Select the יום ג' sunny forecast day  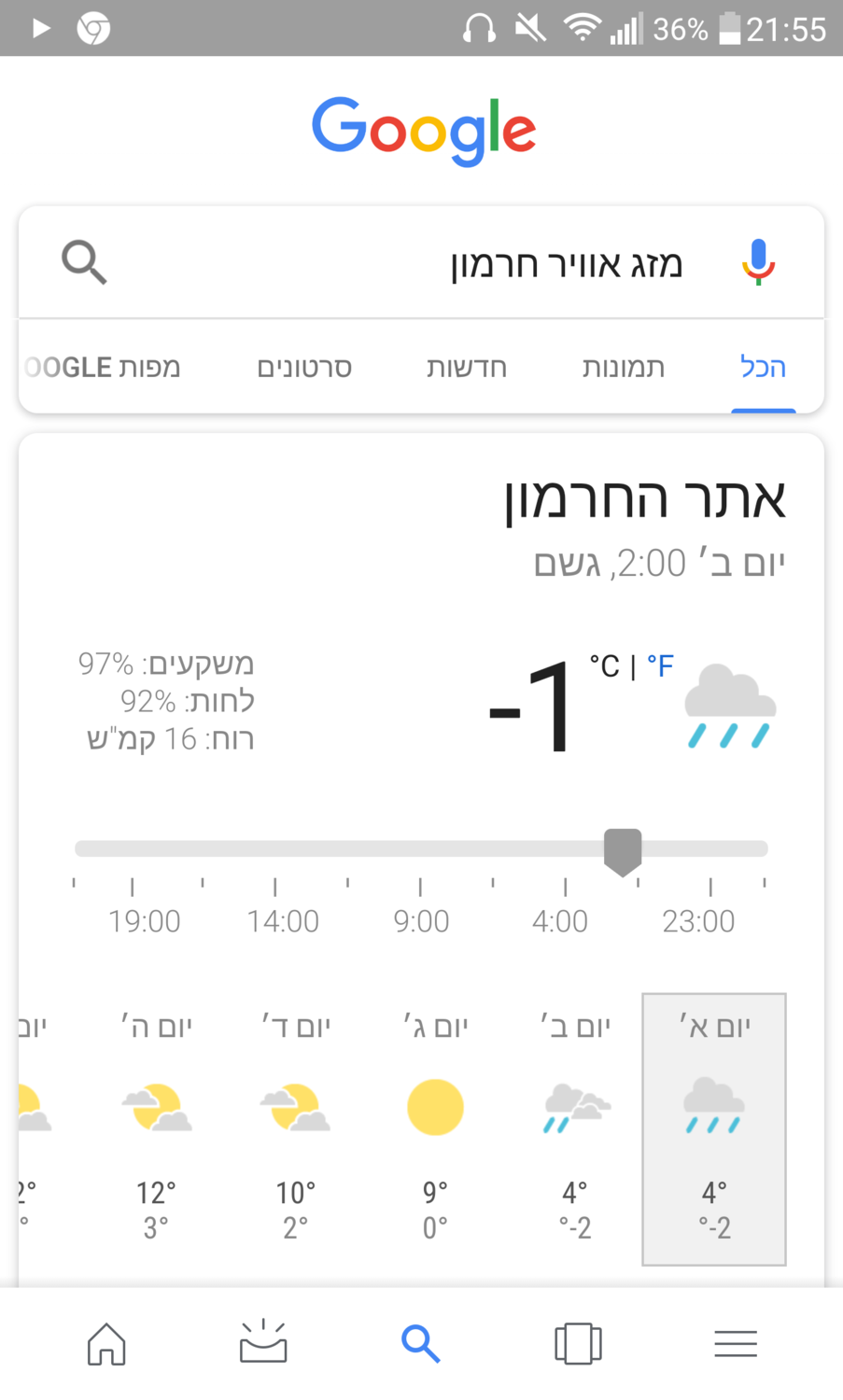click(435, 1129)
